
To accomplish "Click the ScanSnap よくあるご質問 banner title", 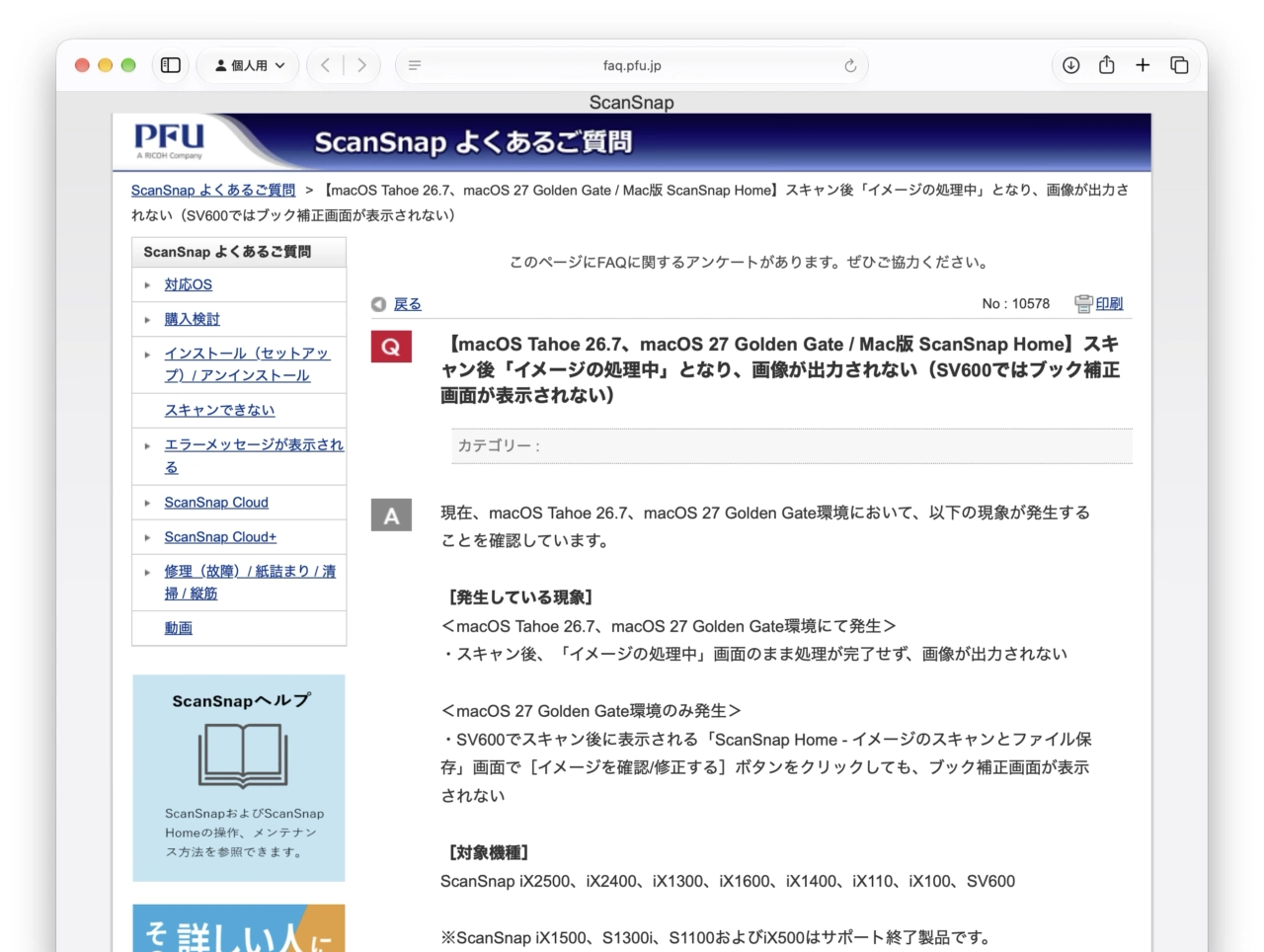I will click(x=473, y=142).
